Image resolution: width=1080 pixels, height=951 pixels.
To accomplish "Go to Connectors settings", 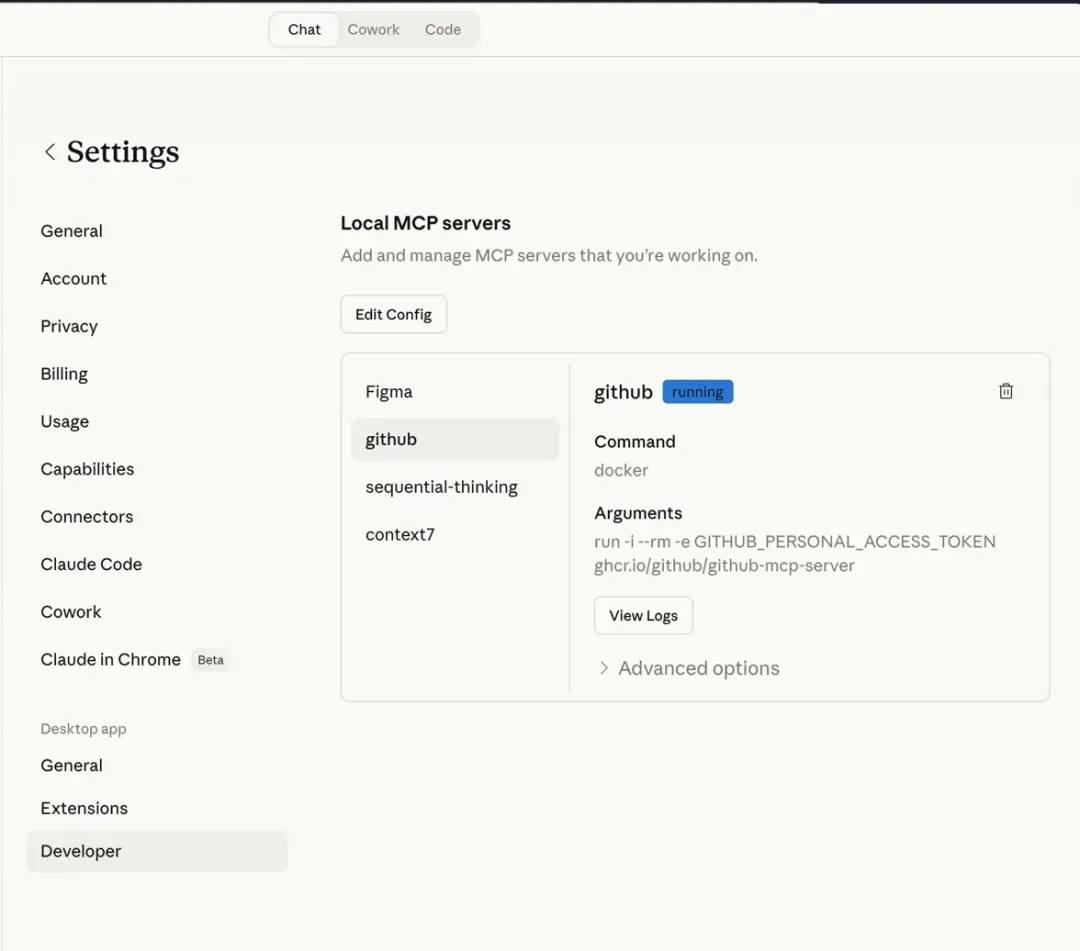I will coord(86,517).
